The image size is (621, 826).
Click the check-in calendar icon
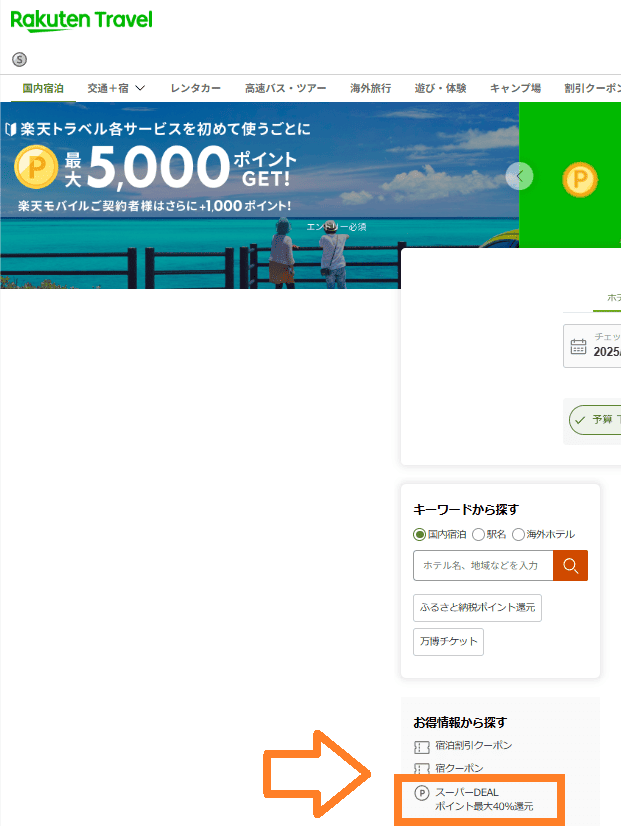point(578,346)
